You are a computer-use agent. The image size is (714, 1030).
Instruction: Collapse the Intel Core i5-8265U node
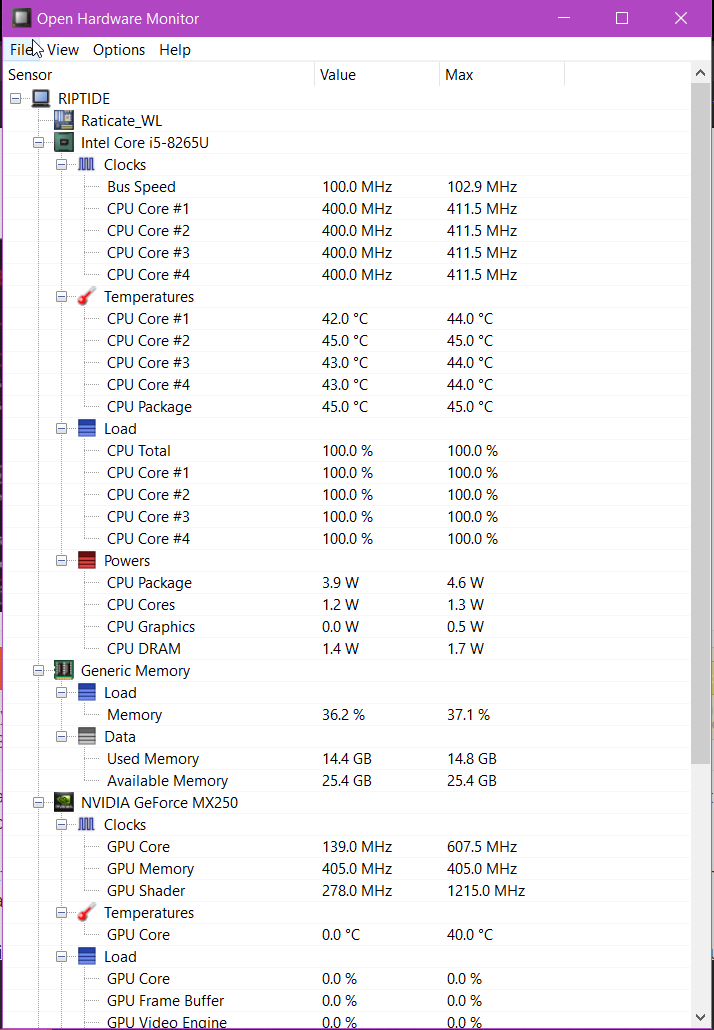pos(39,143)
